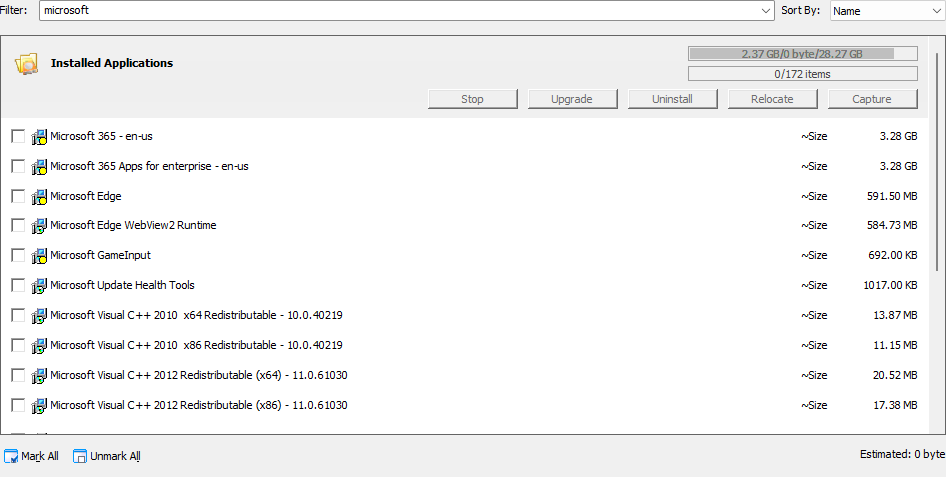
Task: Click the Microsoft Edge WebView2 Runtime icon
Action: [x=39, y=226]
